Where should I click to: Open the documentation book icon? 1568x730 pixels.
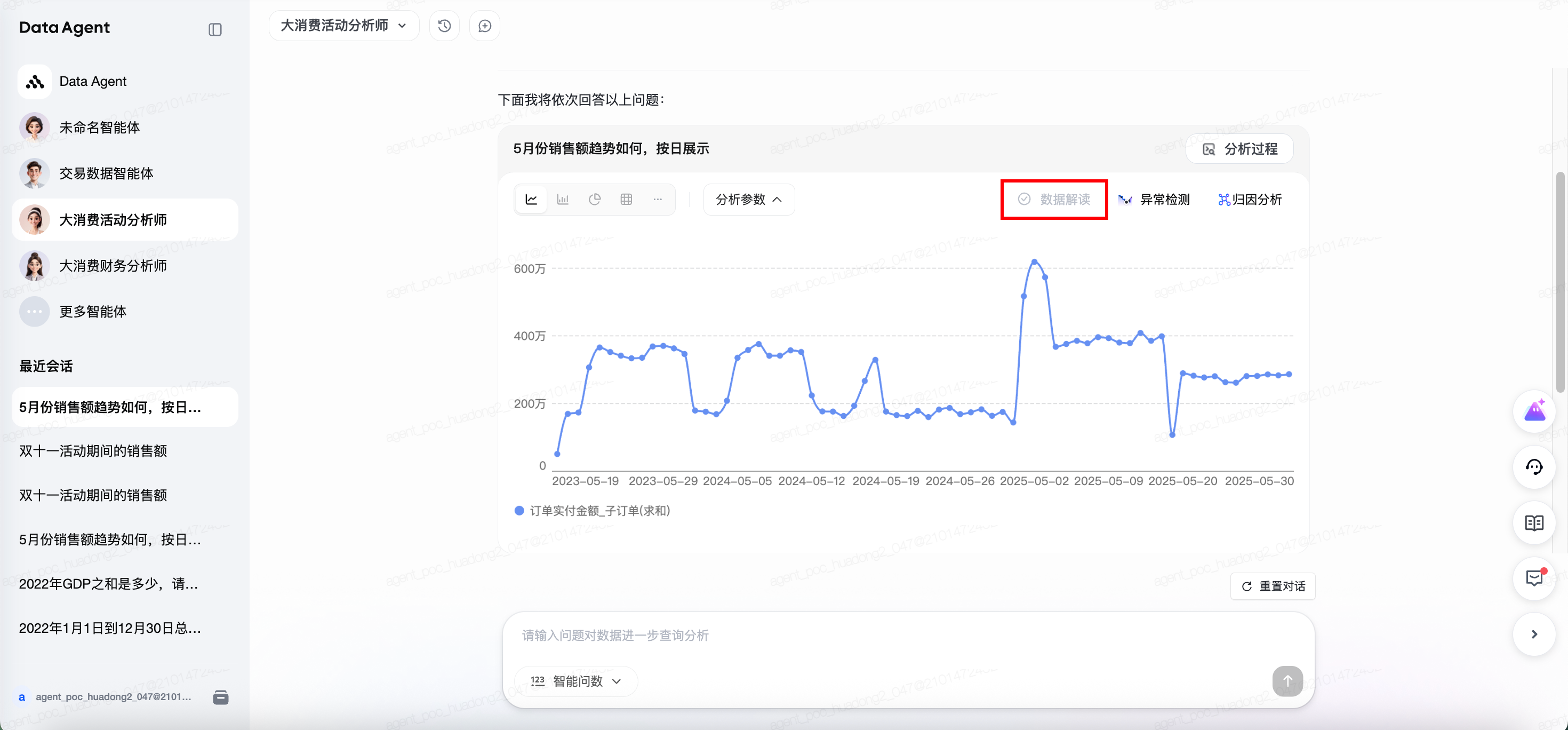click(x=1533, y=522)
